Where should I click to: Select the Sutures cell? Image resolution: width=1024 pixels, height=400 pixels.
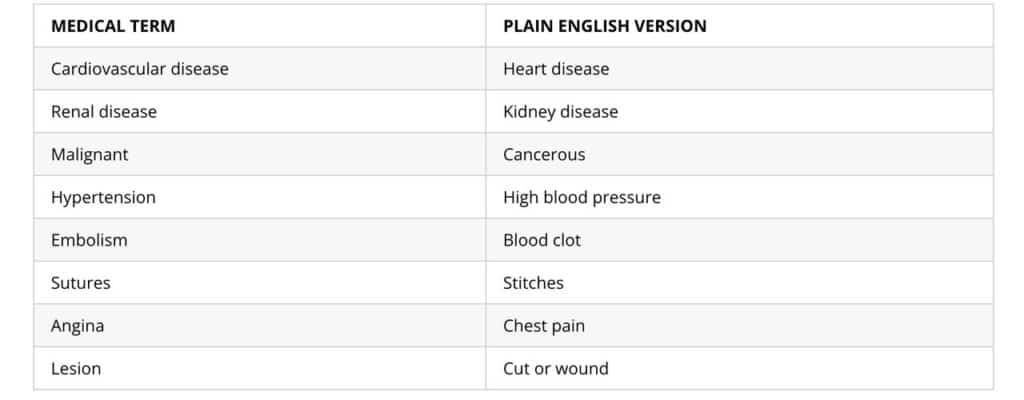[x=81, y=283]
